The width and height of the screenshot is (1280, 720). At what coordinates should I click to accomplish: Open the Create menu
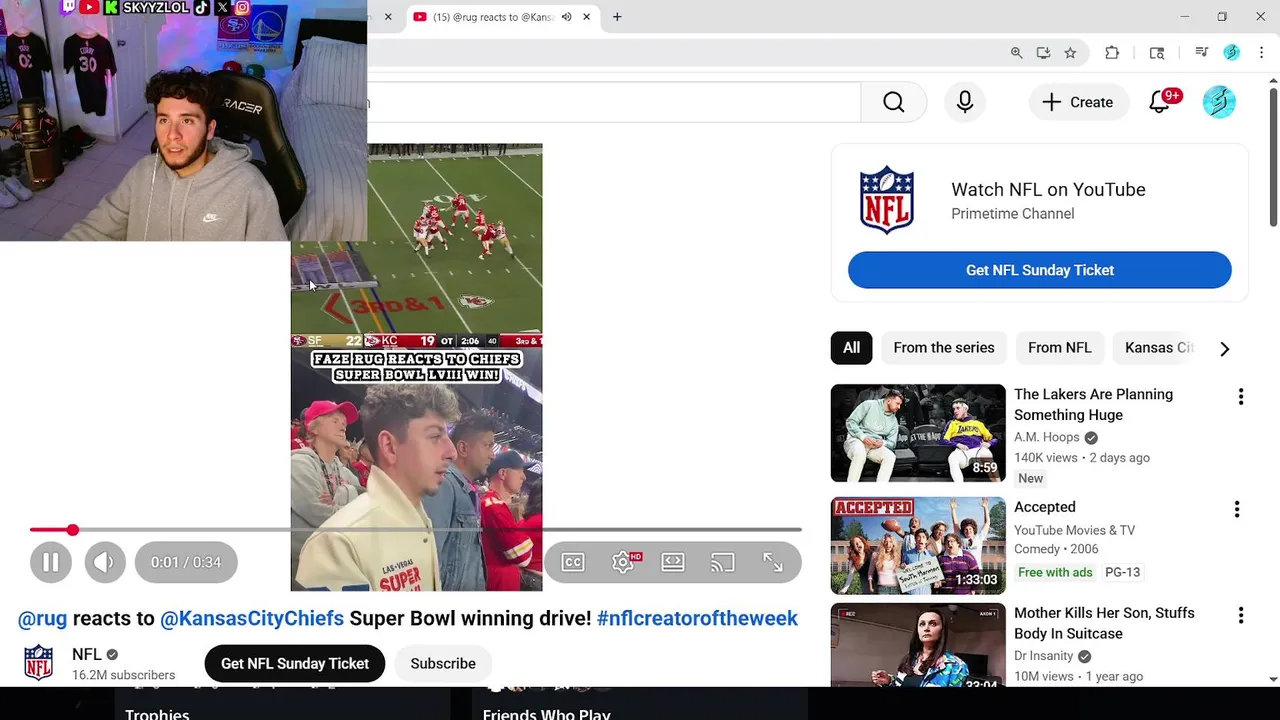1077,102
